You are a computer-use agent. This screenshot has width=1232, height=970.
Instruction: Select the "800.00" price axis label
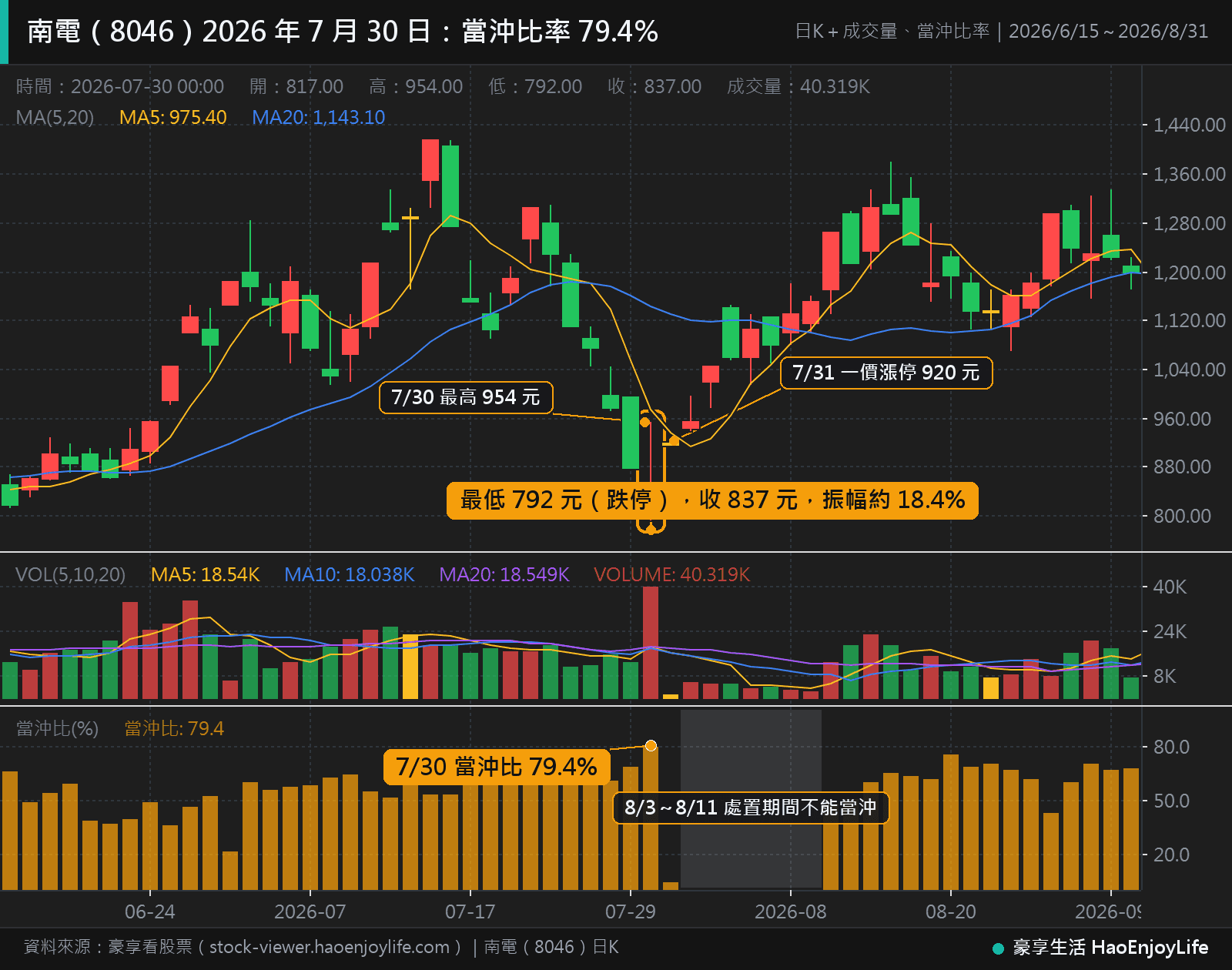click(x=1183, y=516)
